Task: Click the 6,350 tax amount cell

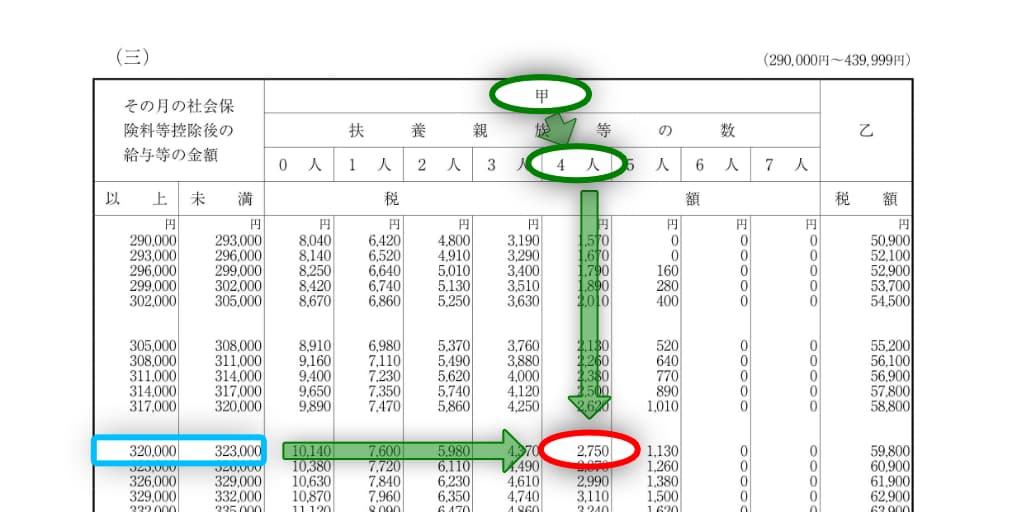Action: coord(454,496)
